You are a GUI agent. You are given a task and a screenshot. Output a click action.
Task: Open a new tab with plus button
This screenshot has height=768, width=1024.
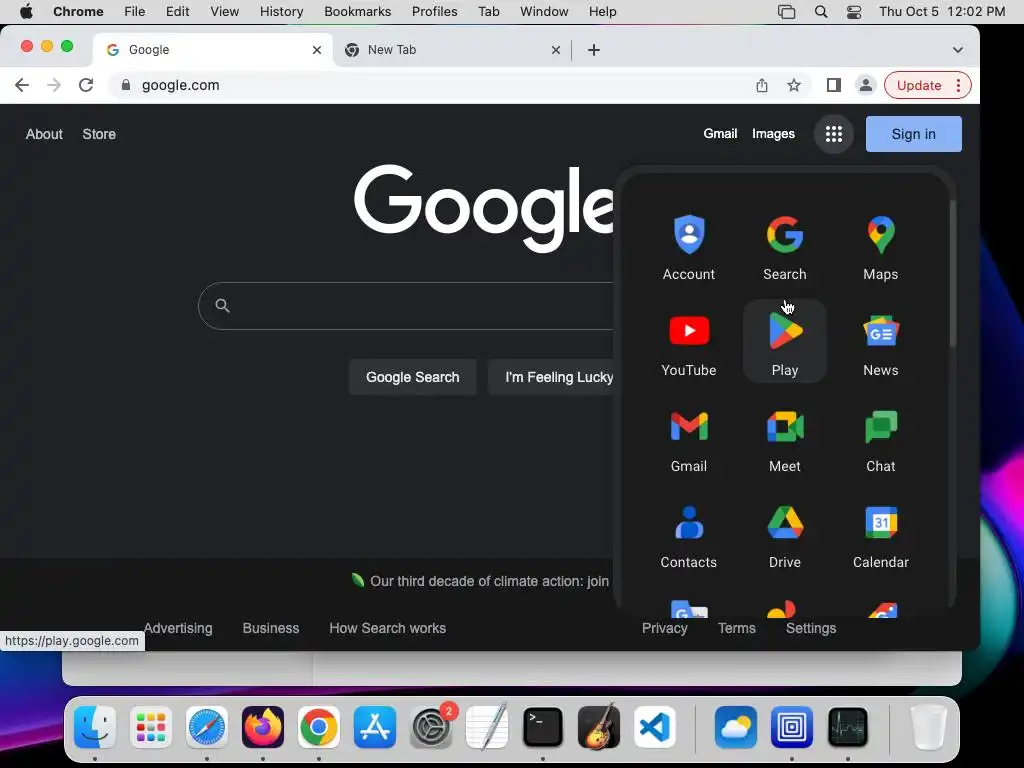tap(594, 50)
